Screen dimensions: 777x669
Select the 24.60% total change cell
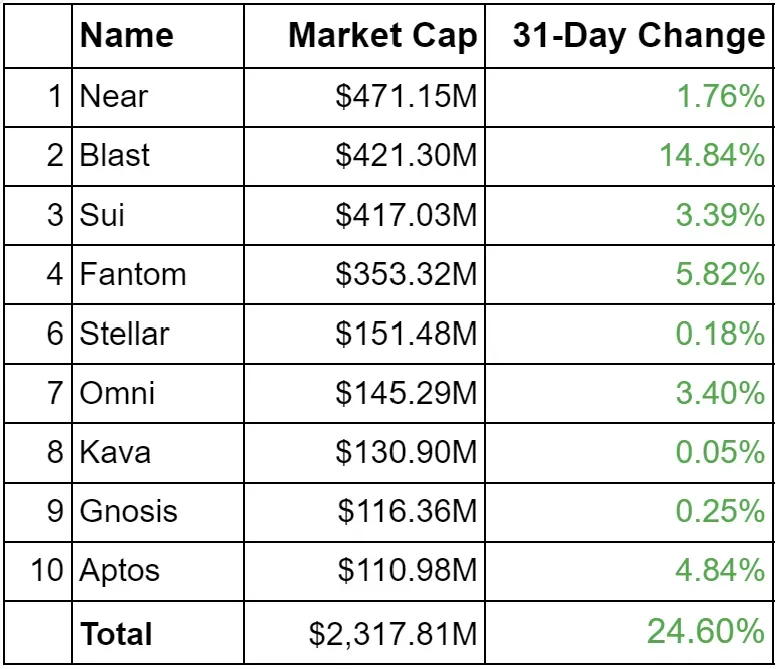[705, 632]
